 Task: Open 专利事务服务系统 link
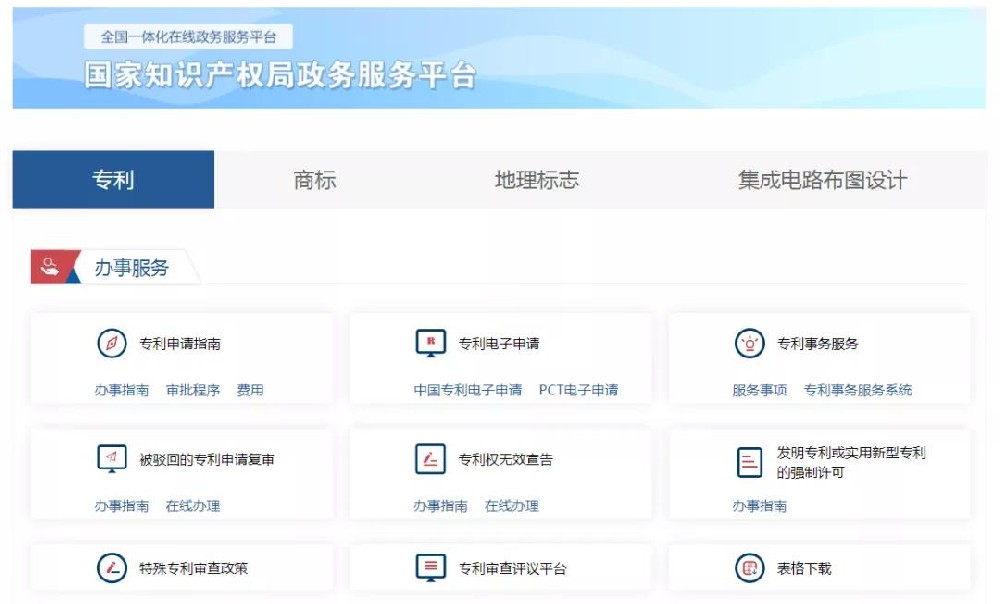858,390
